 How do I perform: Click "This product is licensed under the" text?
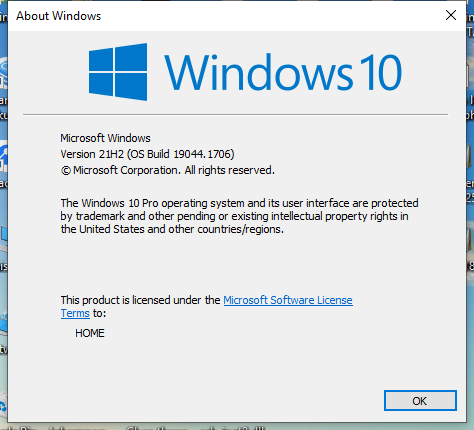[x=140, y=300]
